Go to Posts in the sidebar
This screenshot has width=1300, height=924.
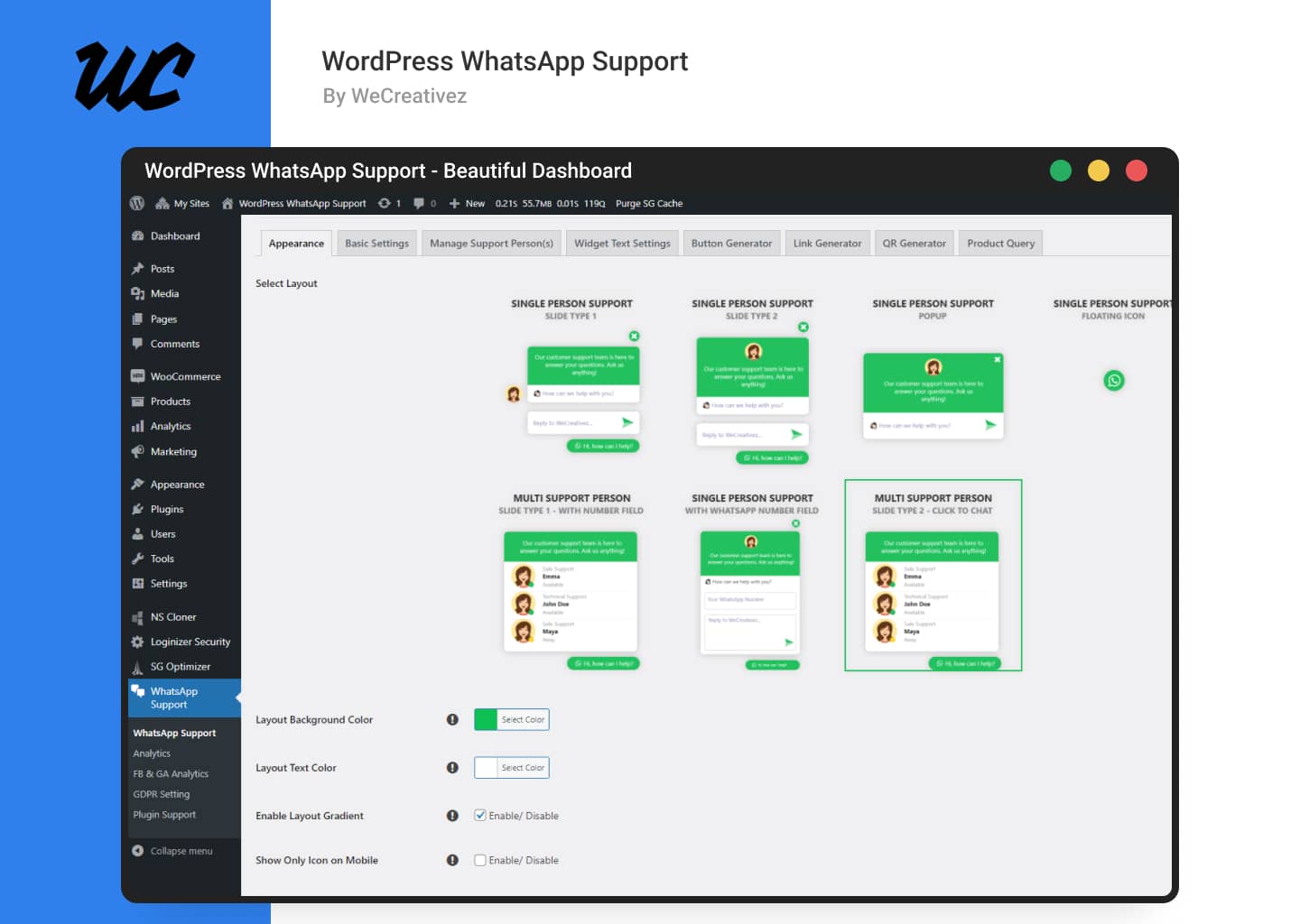tap(162, 268)
